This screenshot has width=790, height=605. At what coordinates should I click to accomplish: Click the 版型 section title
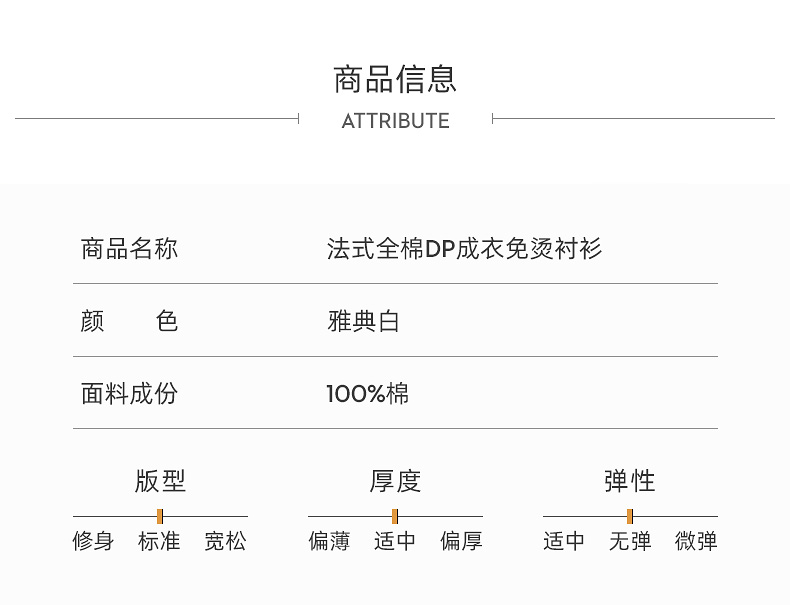pyautogui.click(x=160, y=481)
